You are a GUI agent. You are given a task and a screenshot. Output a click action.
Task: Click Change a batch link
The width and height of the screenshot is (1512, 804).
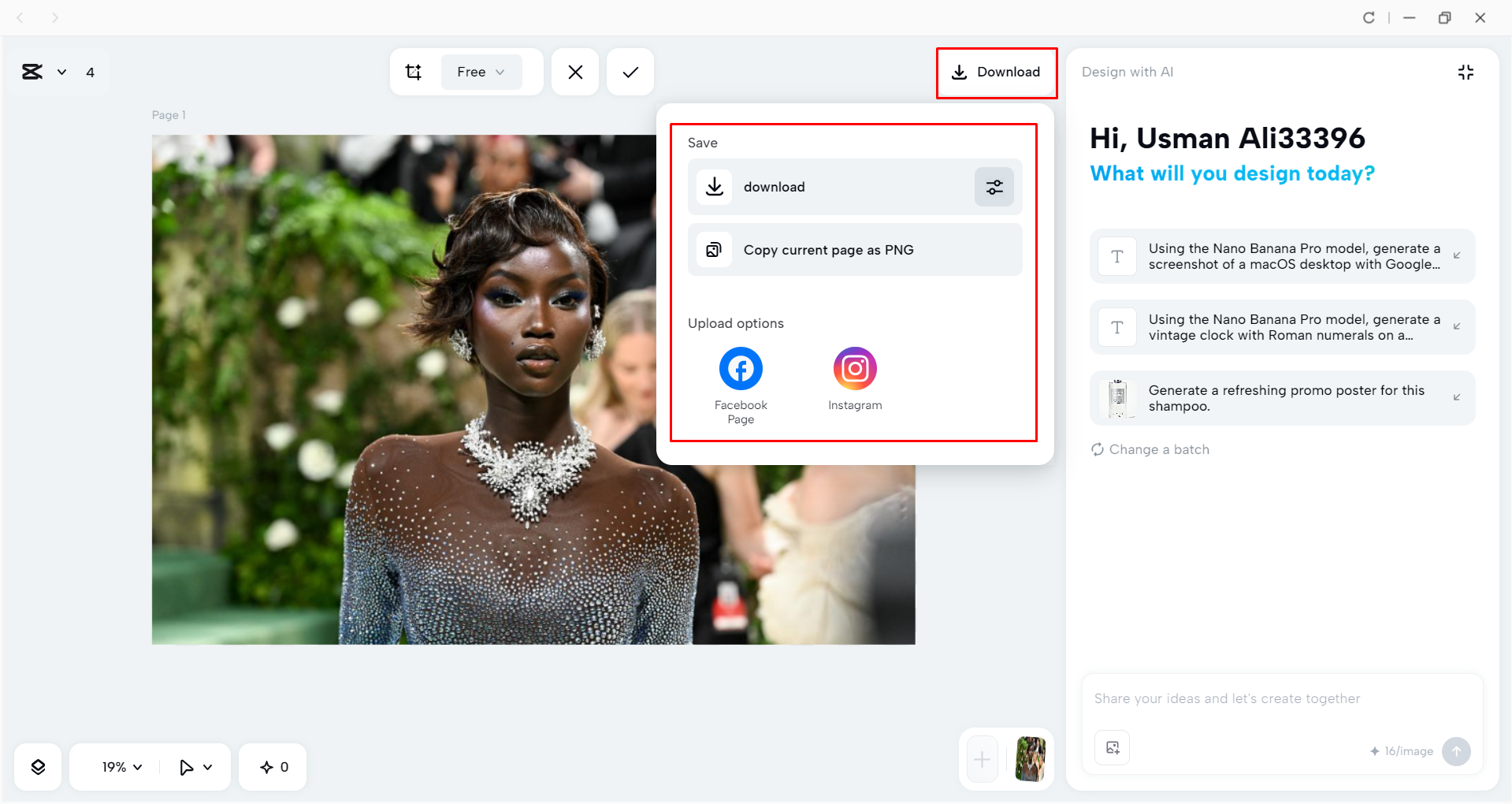1150,449
